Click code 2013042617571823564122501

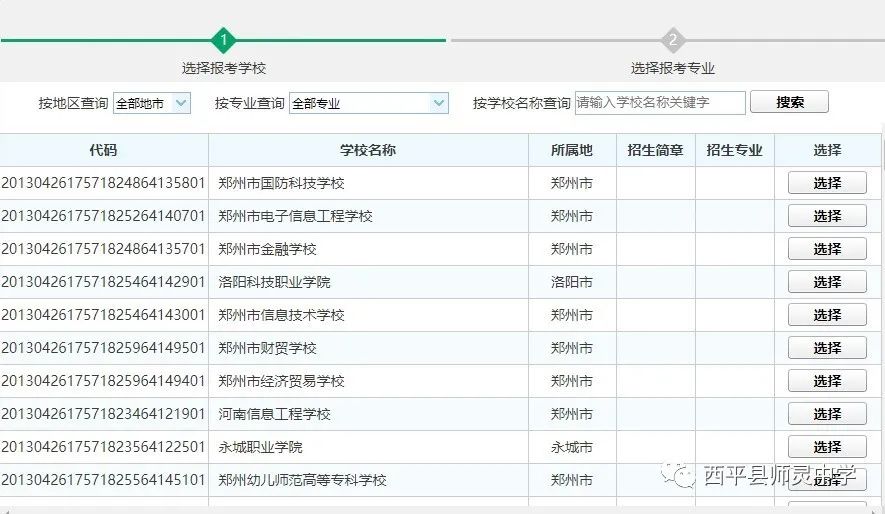tap(103, 447)
